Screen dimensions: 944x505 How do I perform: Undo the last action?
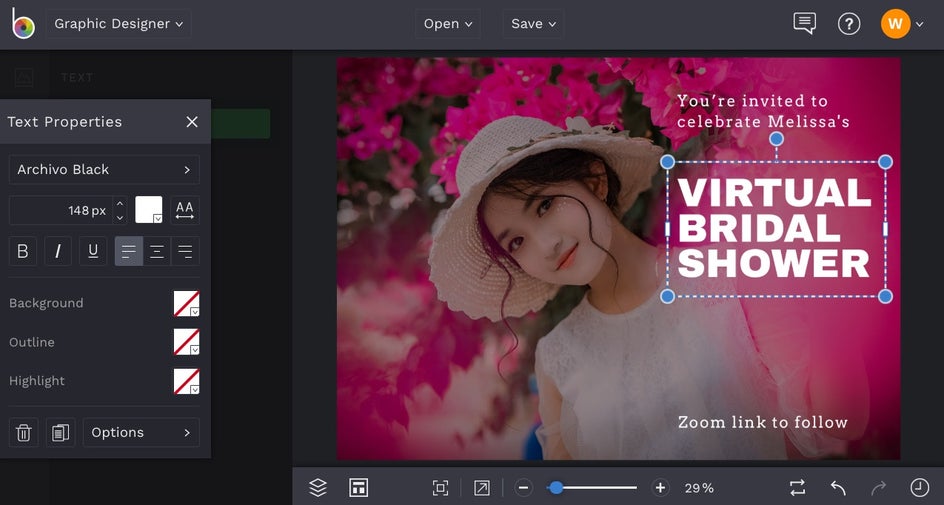click(838, 488)
